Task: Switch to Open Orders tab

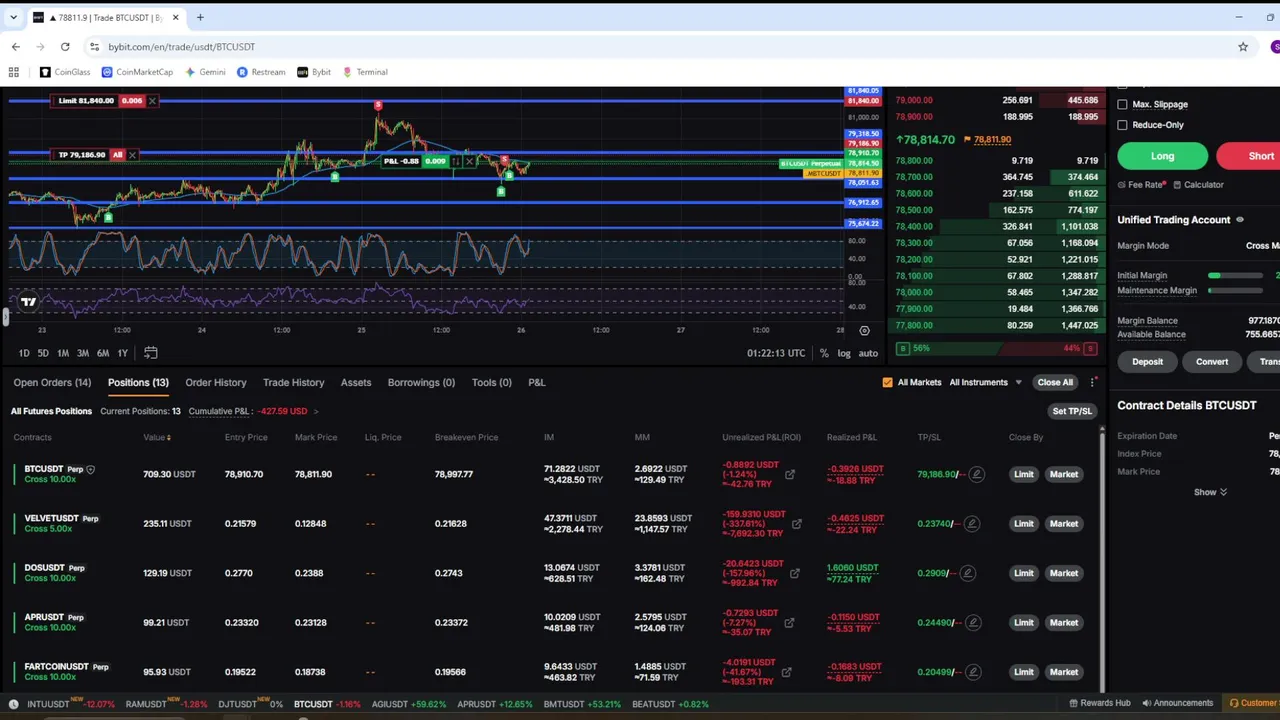Action: (52, 382)
